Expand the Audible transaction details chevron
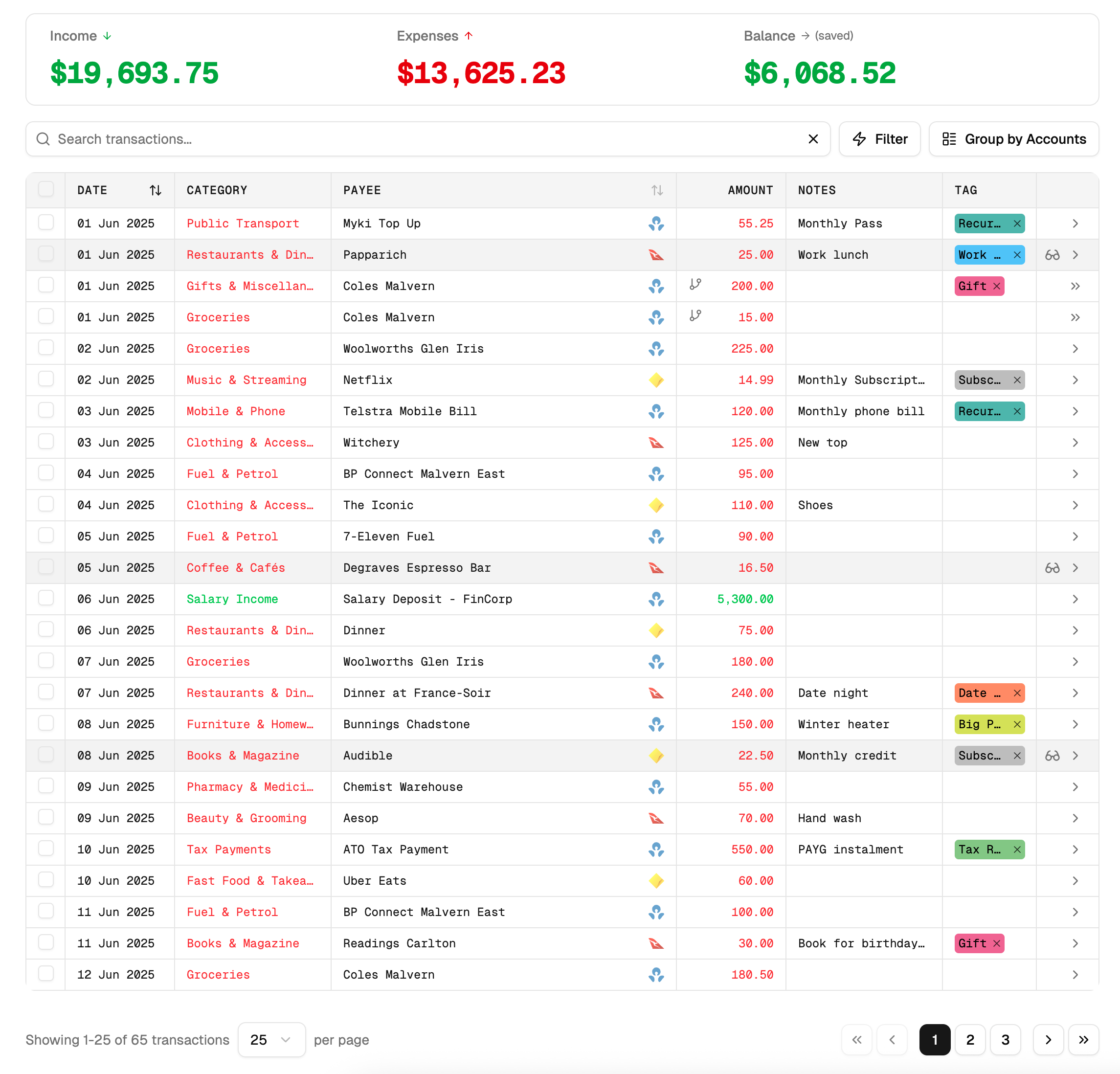1120x1074 pixels. [1076, 755]
